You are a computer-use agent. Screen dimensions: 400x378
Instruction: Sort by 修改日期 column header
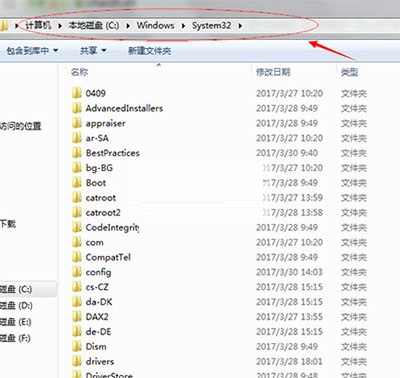point(273,72)
